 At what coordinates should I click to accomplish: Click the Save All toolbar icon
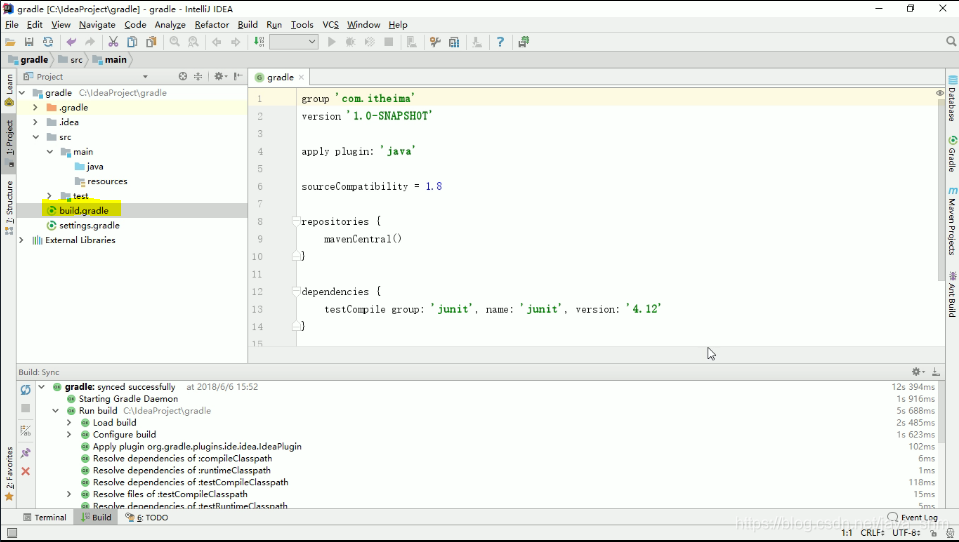[x=29, y=42]
